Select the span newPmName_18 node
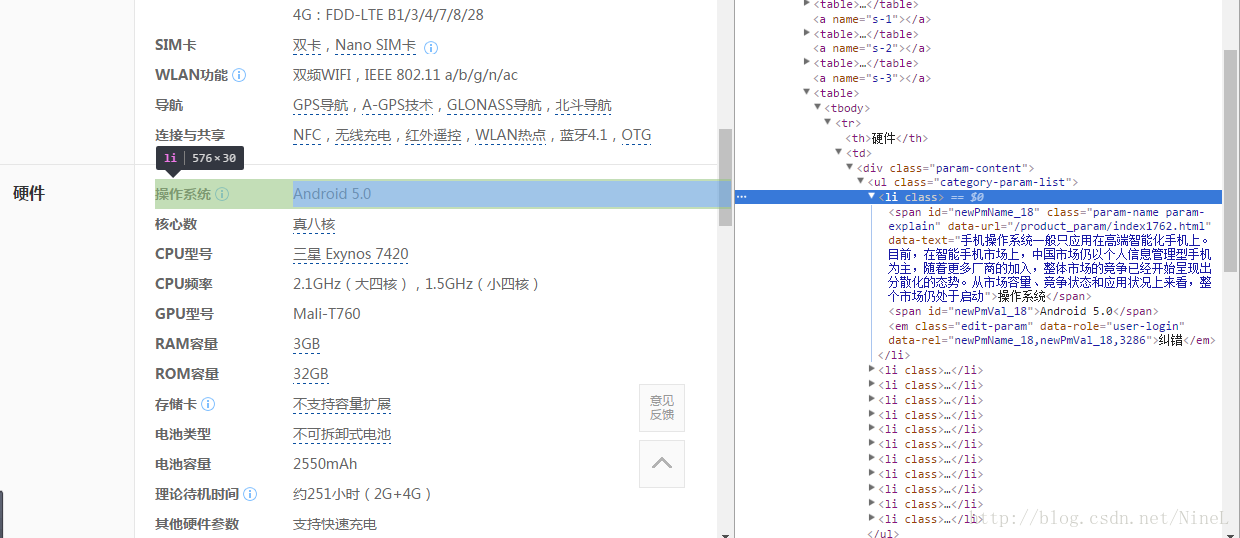Screen dimensions: 1240x538 click(1050, 254)
